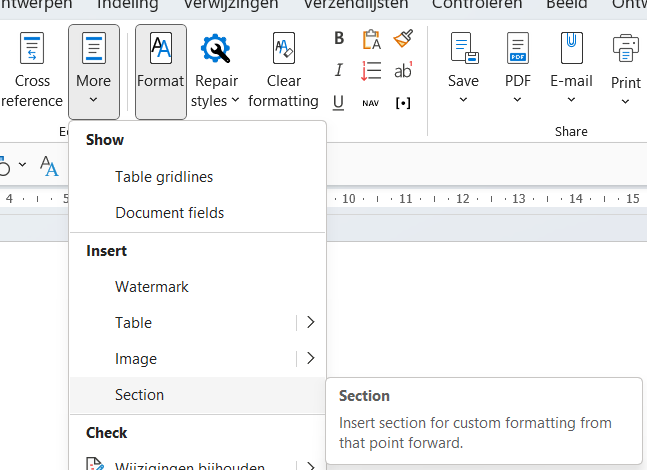Viewport: 647px width, 470px height.
Task: Switch to the Controleren ribbon tab
Action: point(477,5)
